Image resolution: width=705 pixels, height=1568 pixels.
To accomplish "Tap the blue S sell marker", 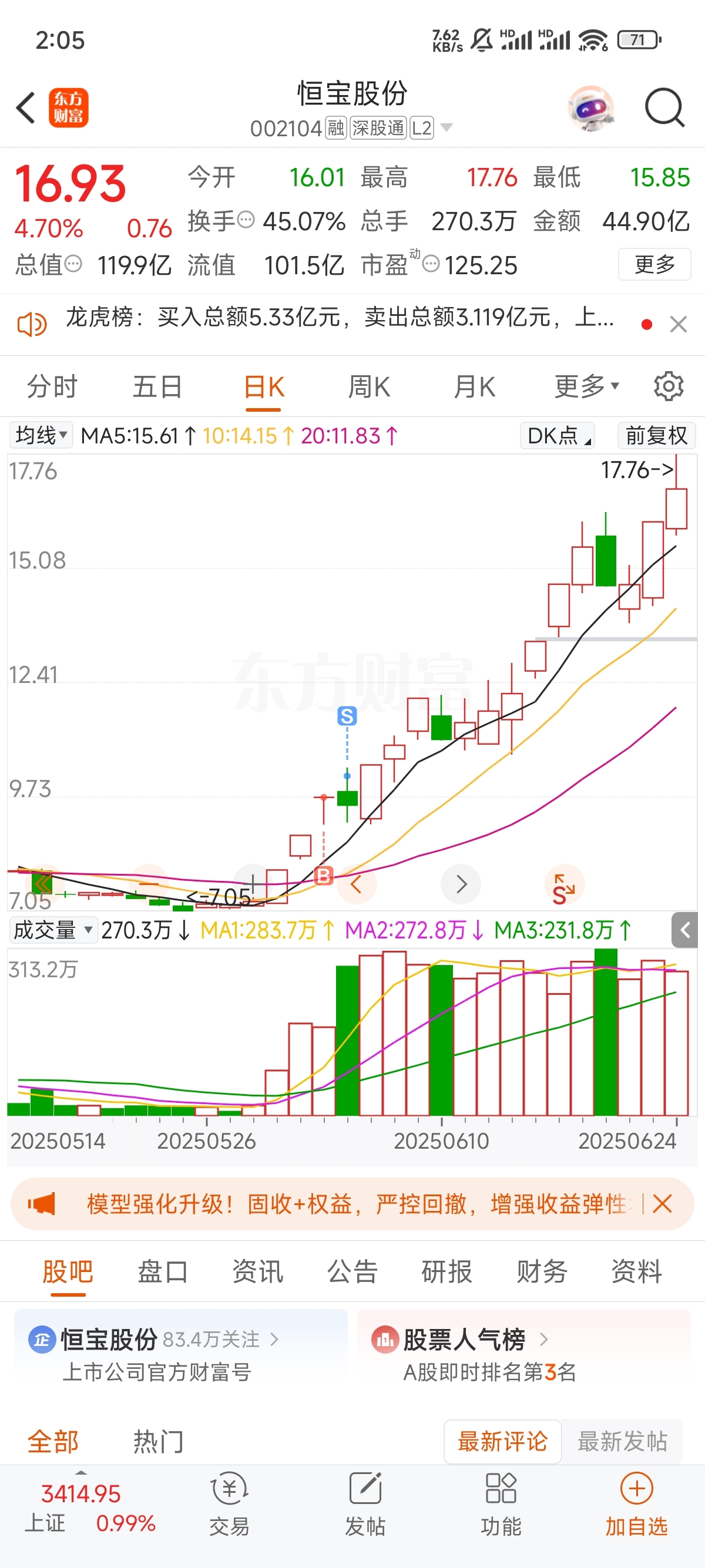I will point(347,716).
